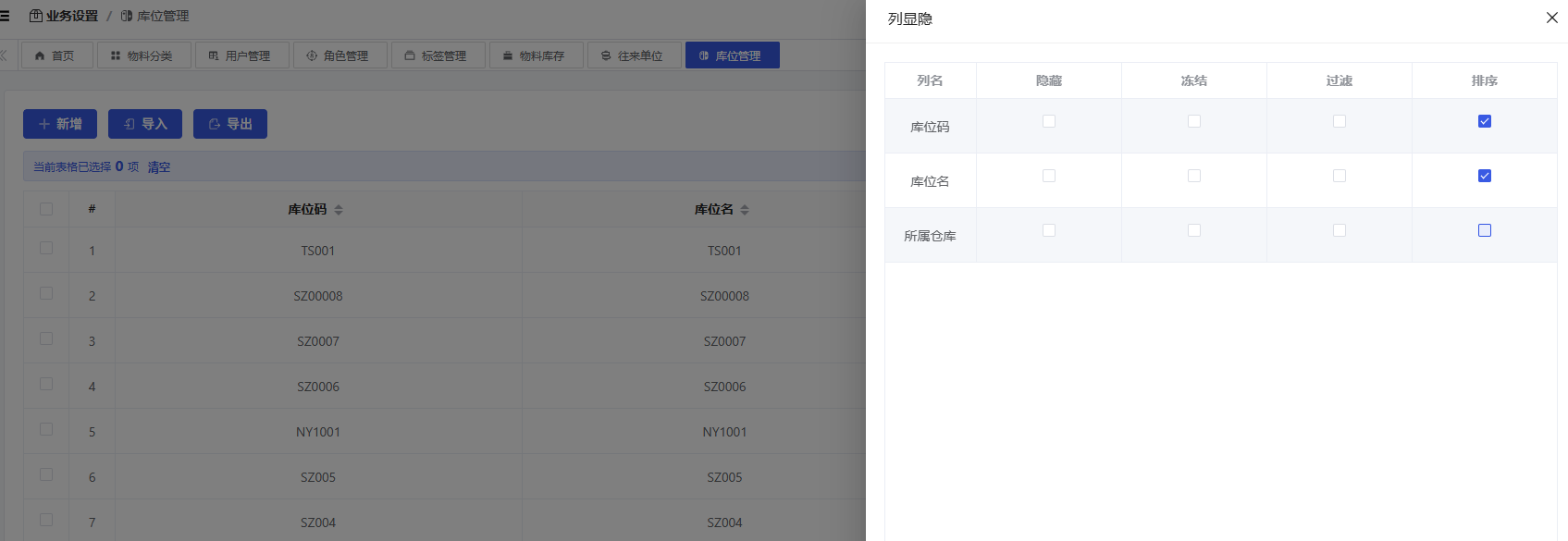Open the 角色管理 tab
The image size is (1568, 541).
pyautogui.click(x=340, y=55)
